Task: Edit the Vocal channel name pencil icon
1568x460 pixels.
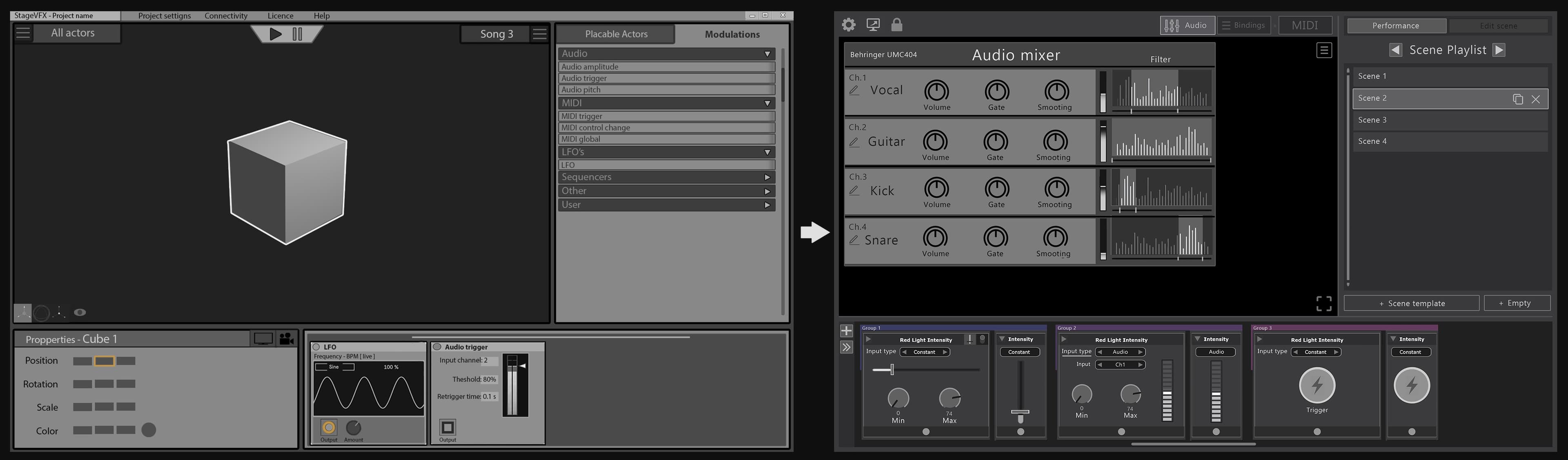Action: [855, 90]
